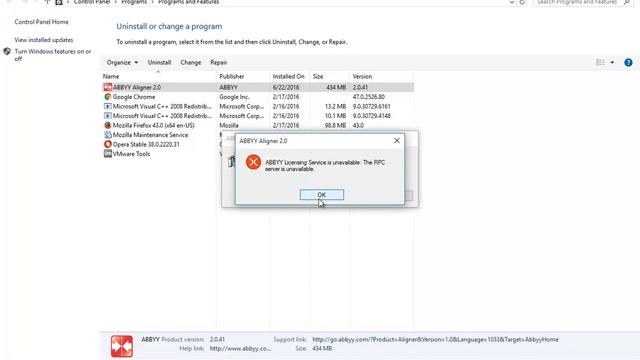Click Programs in the address breadcrumb
The width and height of the screenshot is (640, 360).
pyautogui.click(x=134, y=2)
